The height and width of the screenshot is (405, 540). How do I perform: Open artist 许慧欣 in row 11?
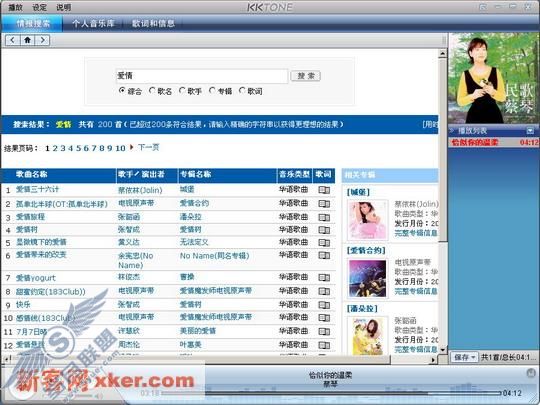(x=129, y=331)
